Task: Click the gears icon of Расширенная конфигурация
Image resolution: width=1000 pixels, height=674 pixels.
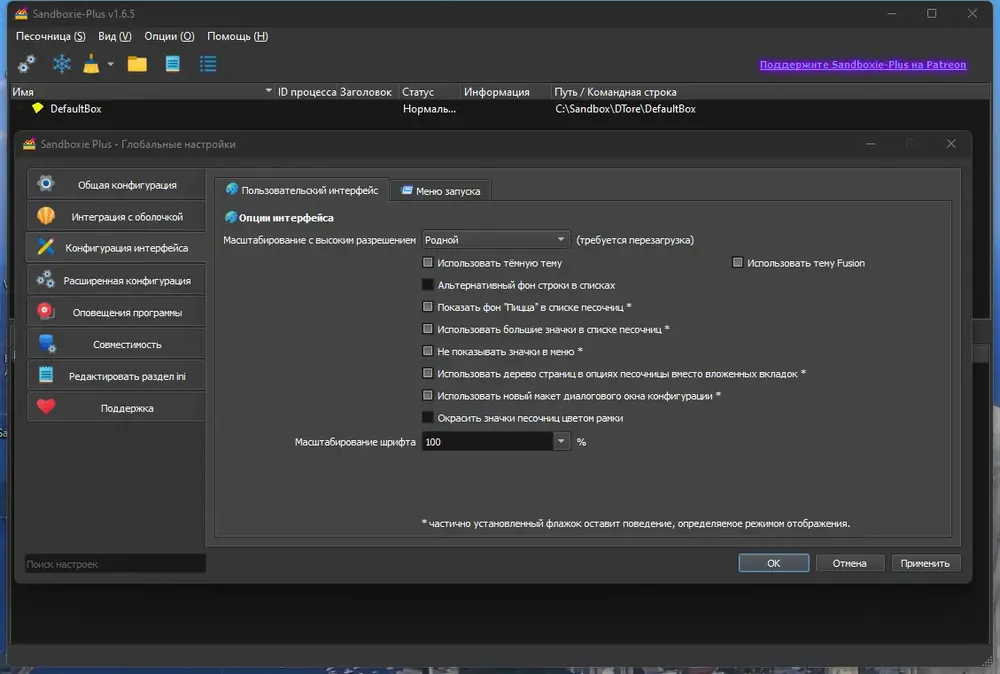Action: click(46, 279)
